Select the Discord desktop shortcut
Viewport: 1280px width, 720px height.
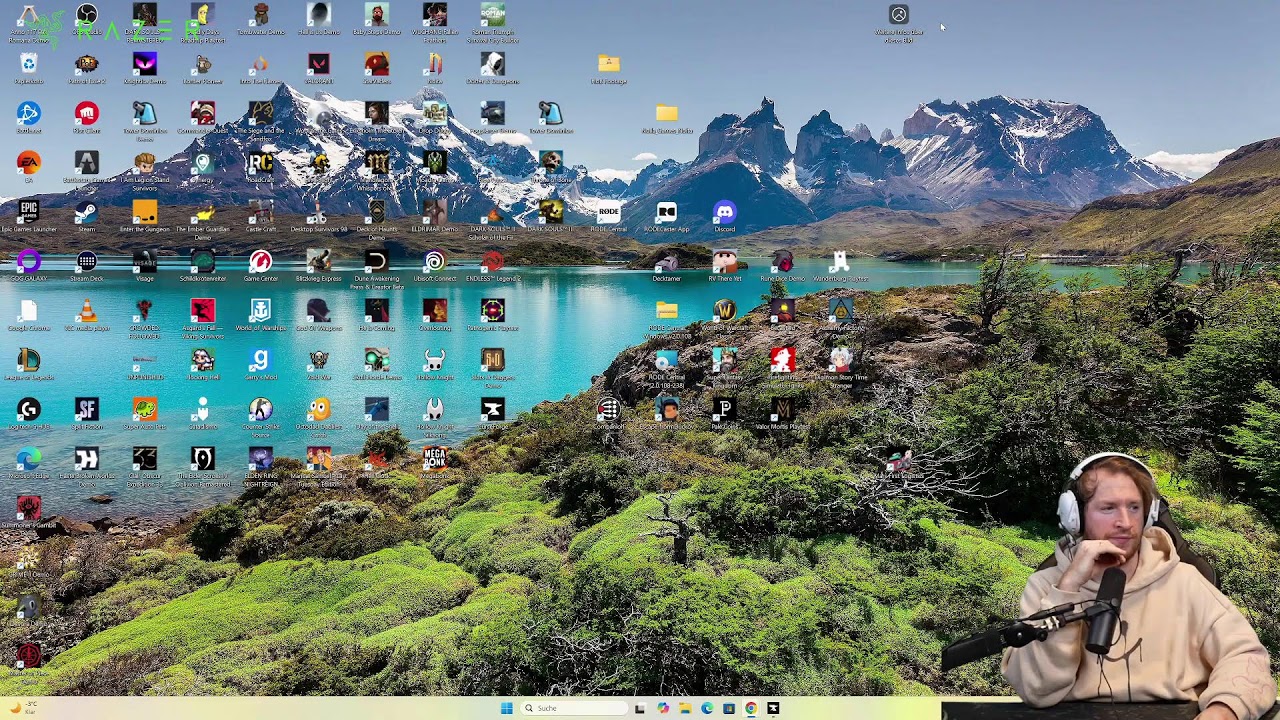click(725, 211)
